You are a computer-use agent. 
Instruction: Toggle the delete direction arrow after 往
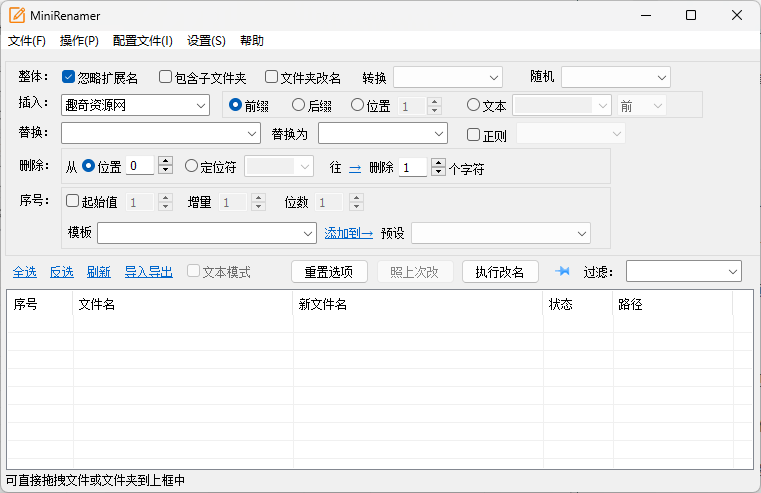point(354,168)
